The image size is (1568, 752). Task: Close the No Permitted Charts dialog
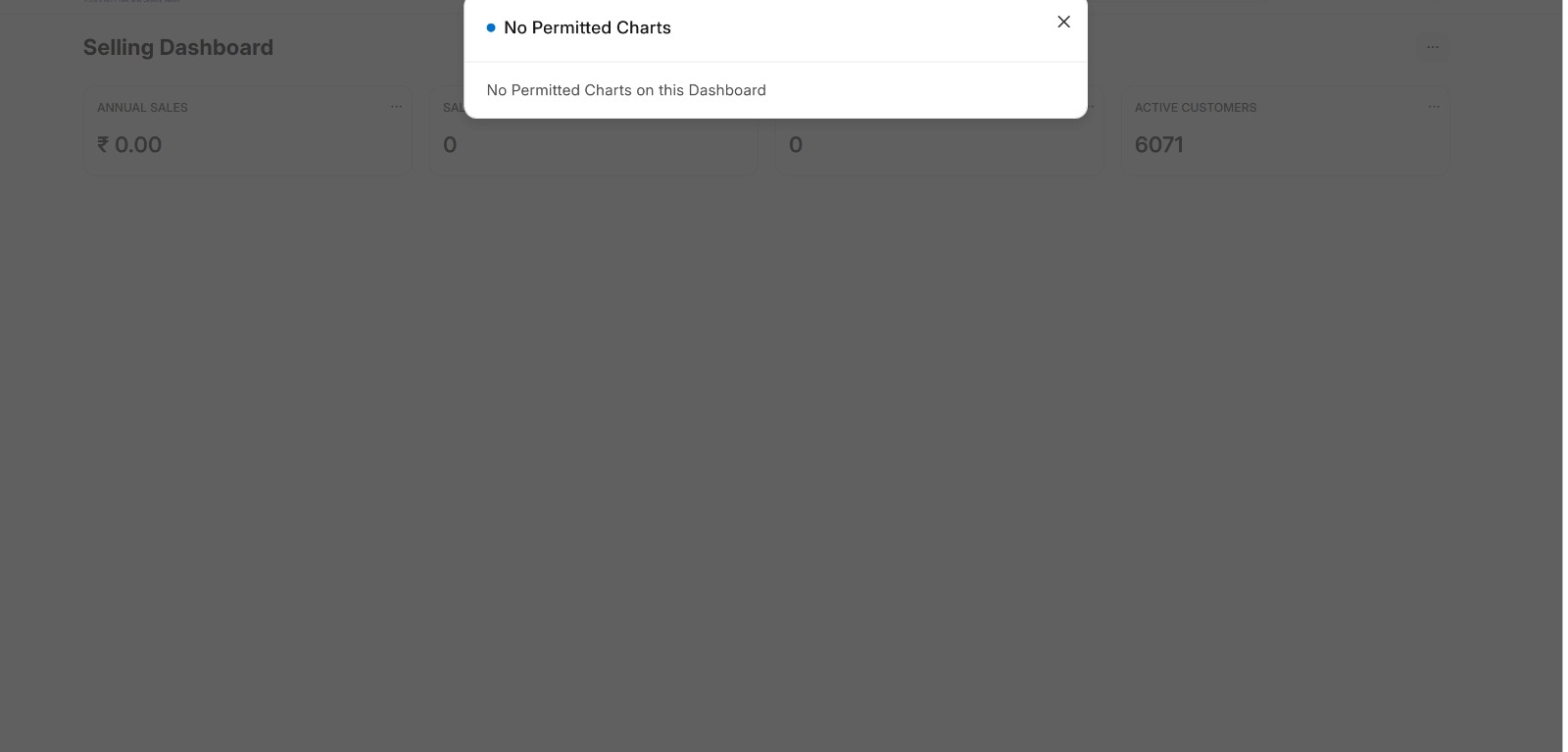[1063, 22]
